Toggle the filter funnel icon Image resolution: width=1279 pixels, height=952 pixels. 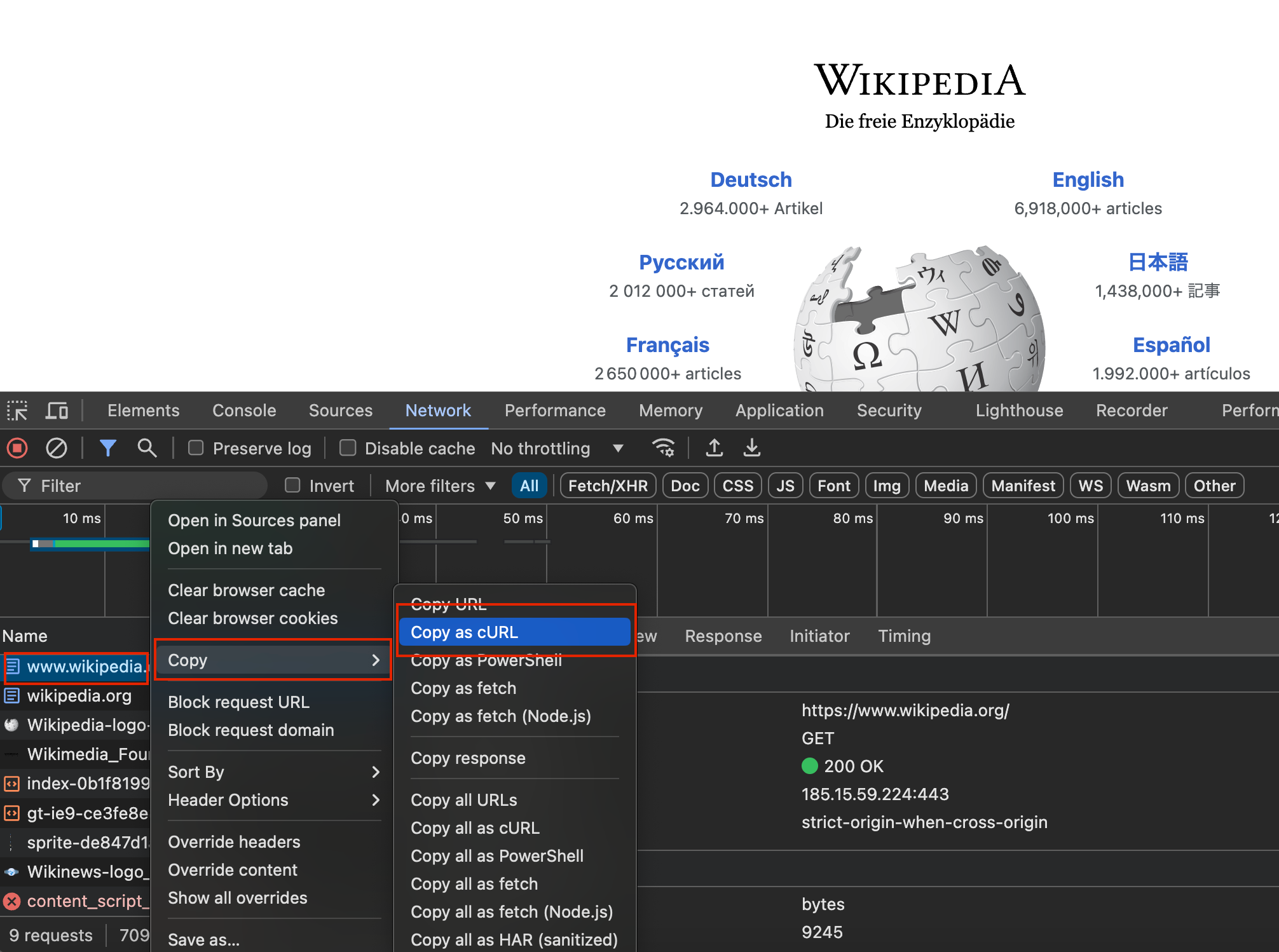pos(107,448)
